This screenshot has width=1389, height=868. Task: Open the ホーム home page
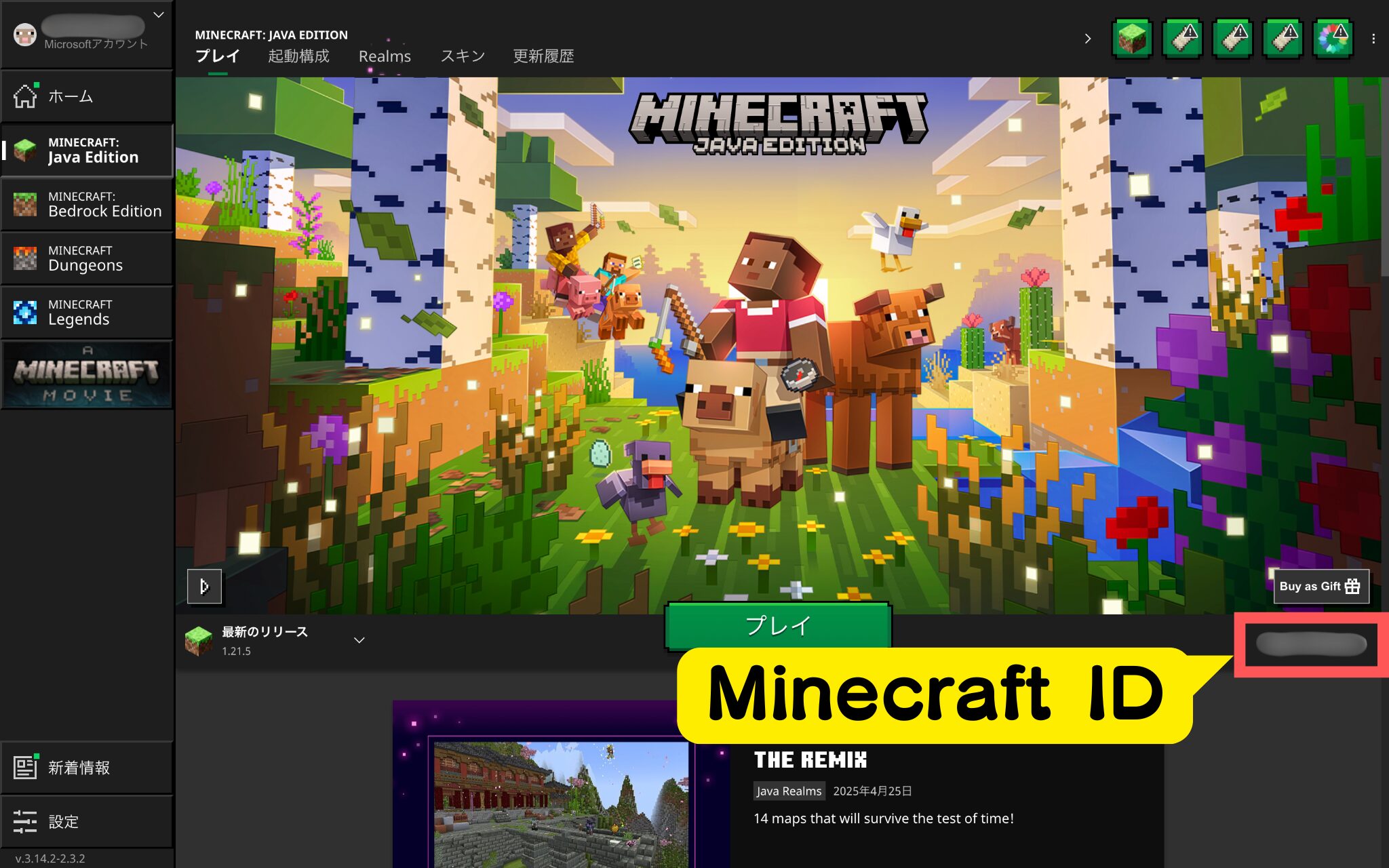[87, 96]
